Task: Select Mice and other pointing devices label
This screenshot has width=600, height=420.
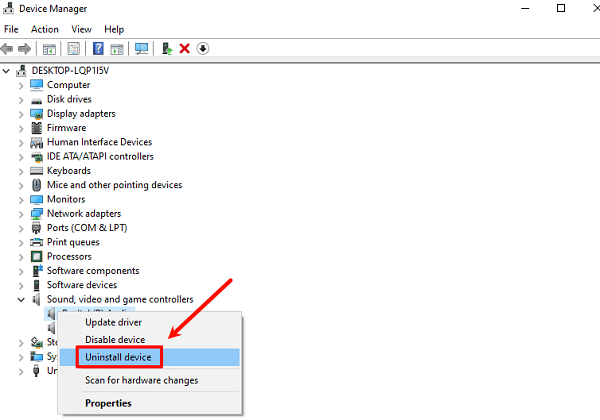Action: [114, 185]
